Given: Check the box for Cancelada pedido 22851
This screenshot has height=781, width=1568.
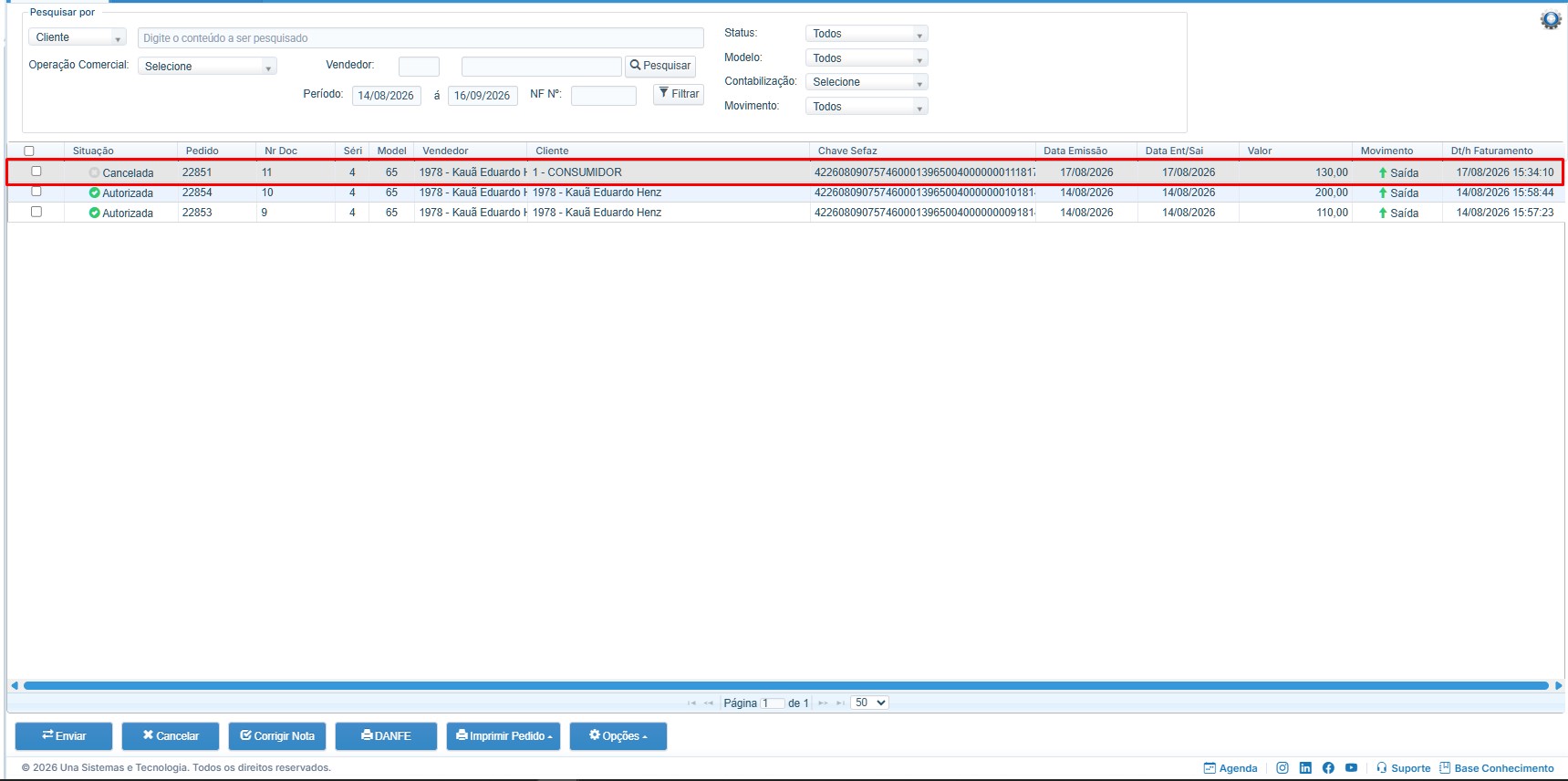Looking at the screenshot, I should coord(36,172).
